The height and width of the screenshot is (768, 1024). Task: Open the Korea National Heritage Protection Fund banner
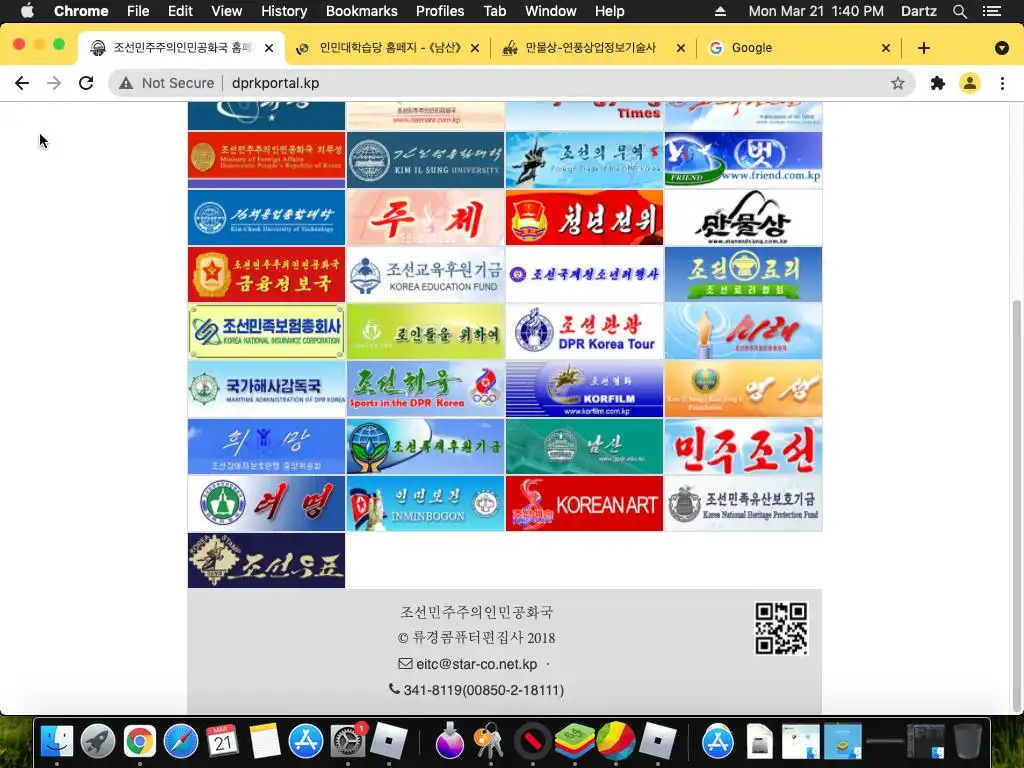click(743, 504)
